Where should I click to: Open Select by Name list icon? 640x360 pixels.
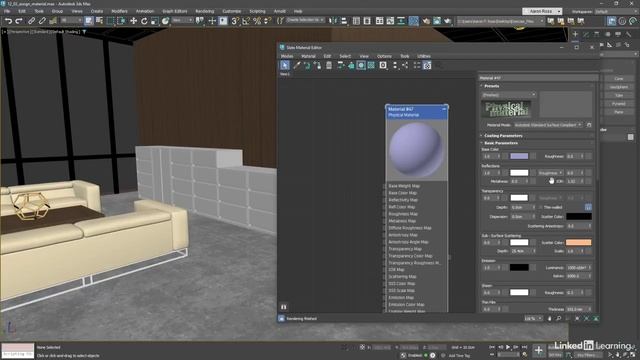tap(99, 21)
